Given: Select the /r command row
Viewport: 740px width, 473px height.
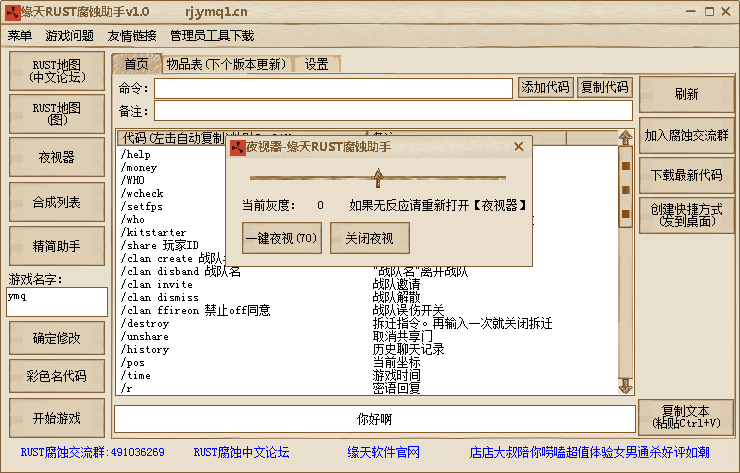Looking at the screenshot, I should pyautogui.click(x=126, y=388).
